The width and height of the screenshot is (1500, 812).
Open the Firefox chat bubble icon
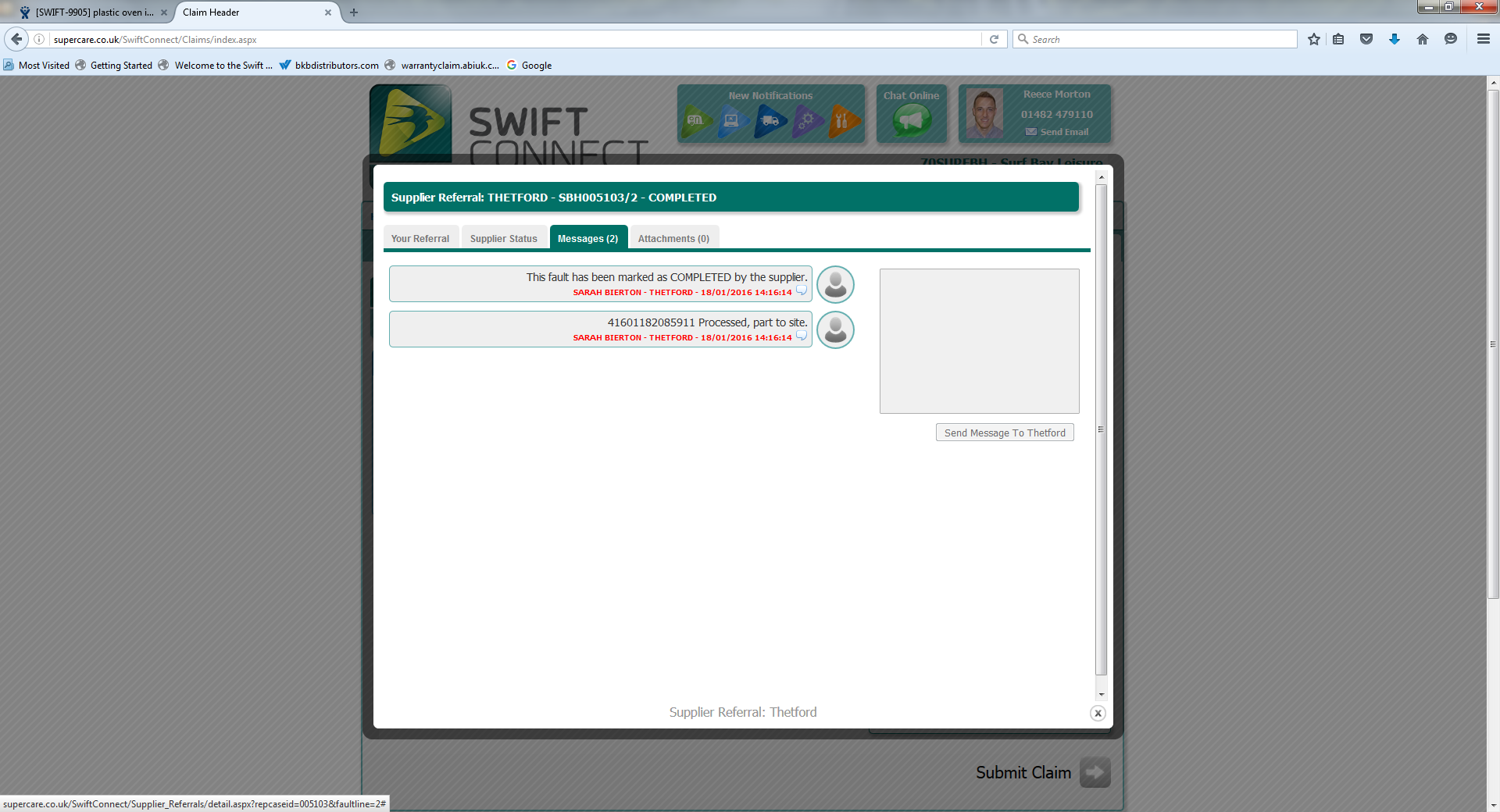[1451, 39]
